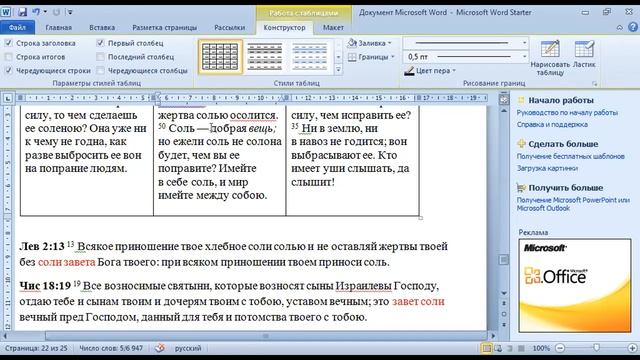Click the vertical scrollbar down arrow
The width and height of the screenshot is (640, 360).
(x=504, y=293)
